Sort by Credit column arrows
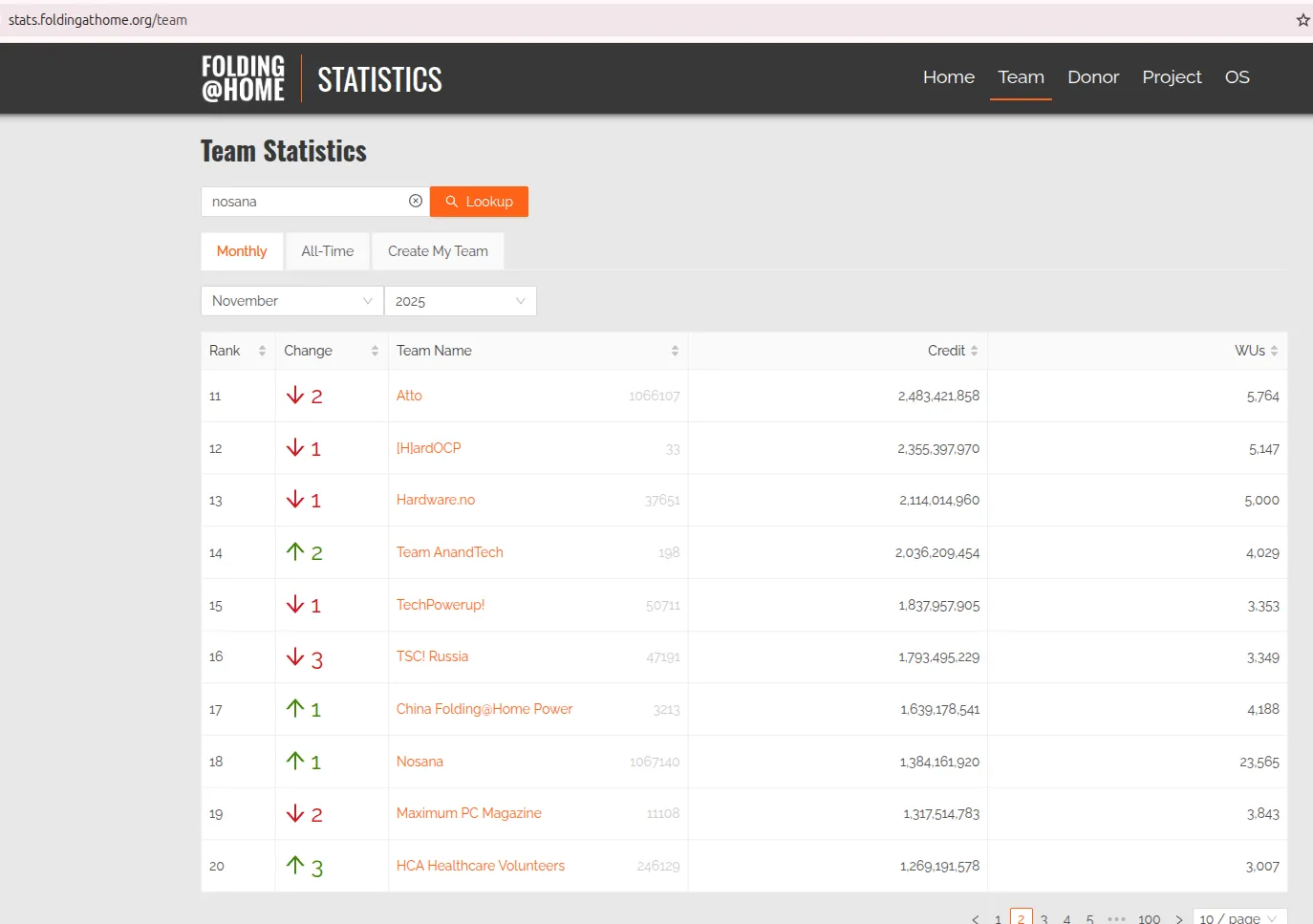The image size is (1313, 924). 974,351
